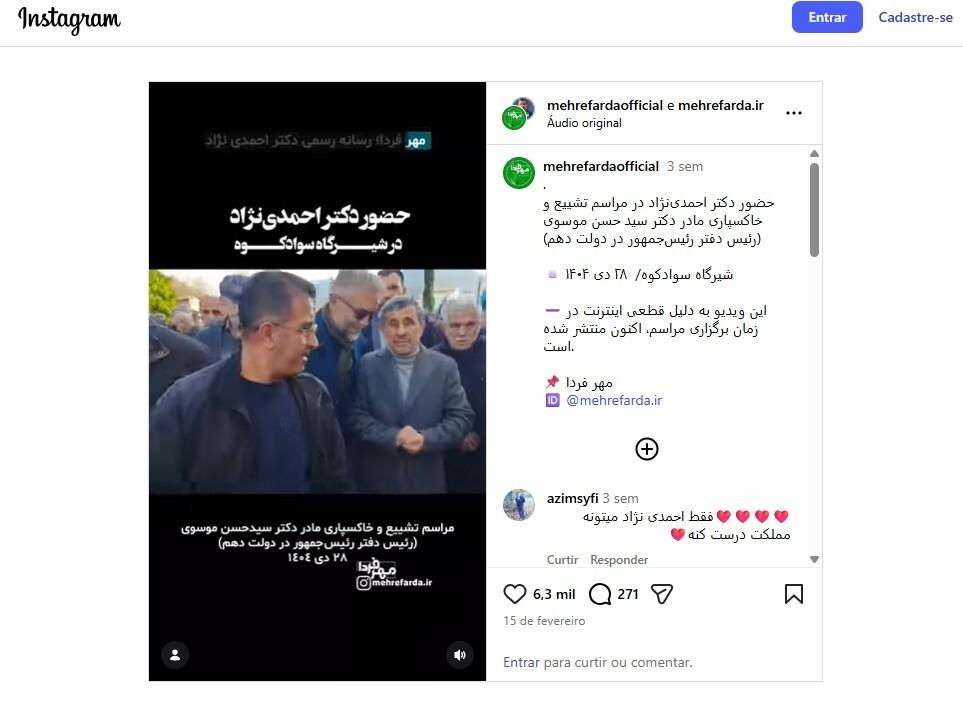Play or pause the video post
The height and width of the screenshot is (708, 963).
click(x=317, y=381)
